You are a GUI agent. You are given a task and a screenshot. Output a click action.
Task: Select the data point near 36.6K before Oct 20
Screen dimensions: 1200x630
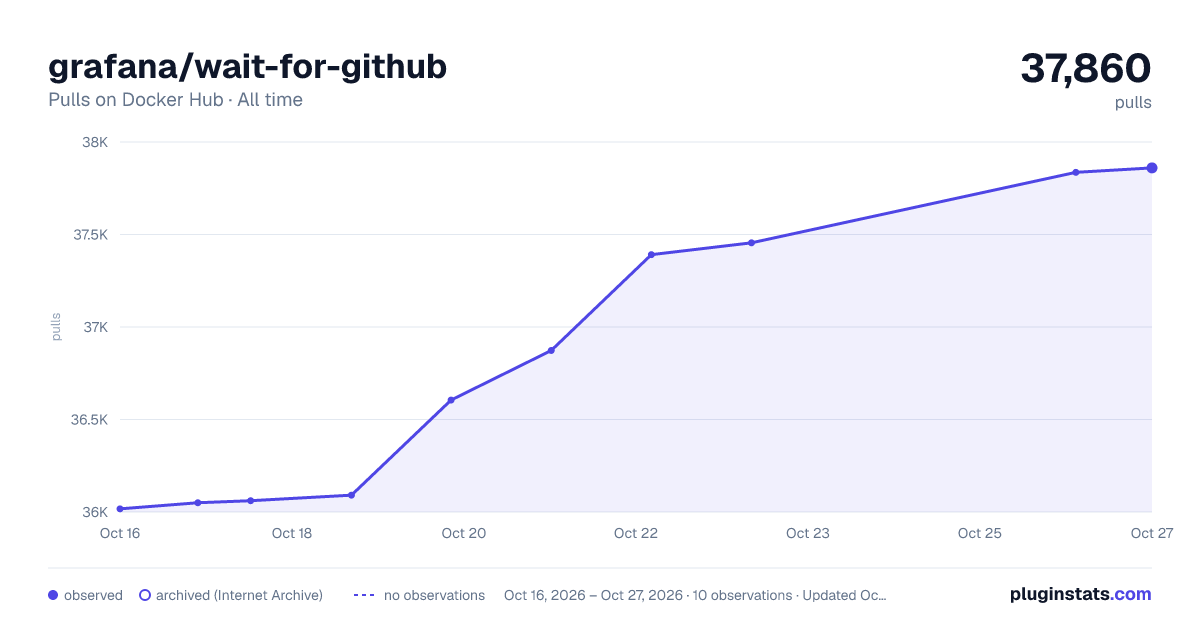click(x=451, y=400)
